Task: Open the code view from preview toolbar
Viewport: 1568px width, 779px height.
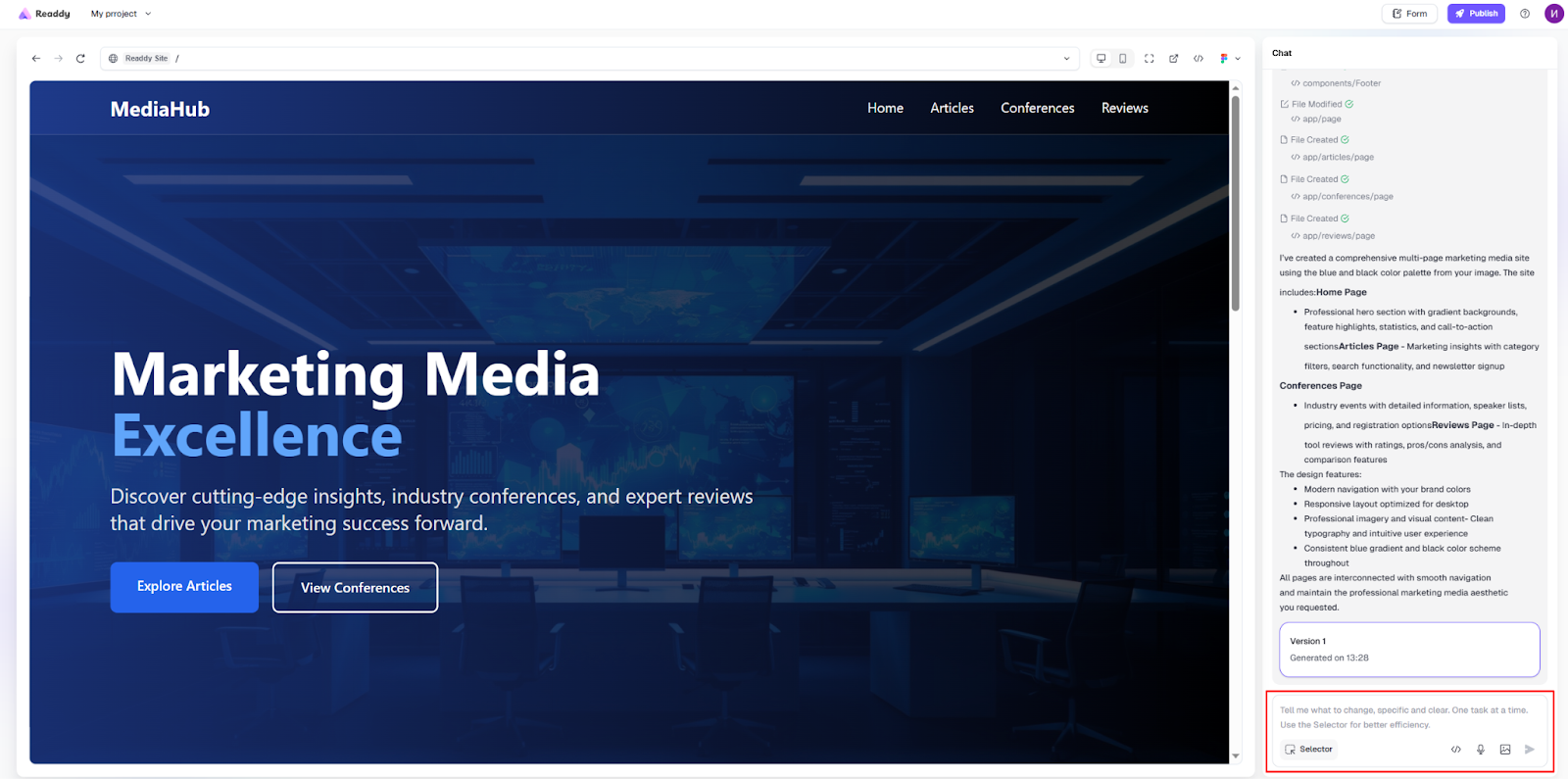Action: coord(1199,59)
